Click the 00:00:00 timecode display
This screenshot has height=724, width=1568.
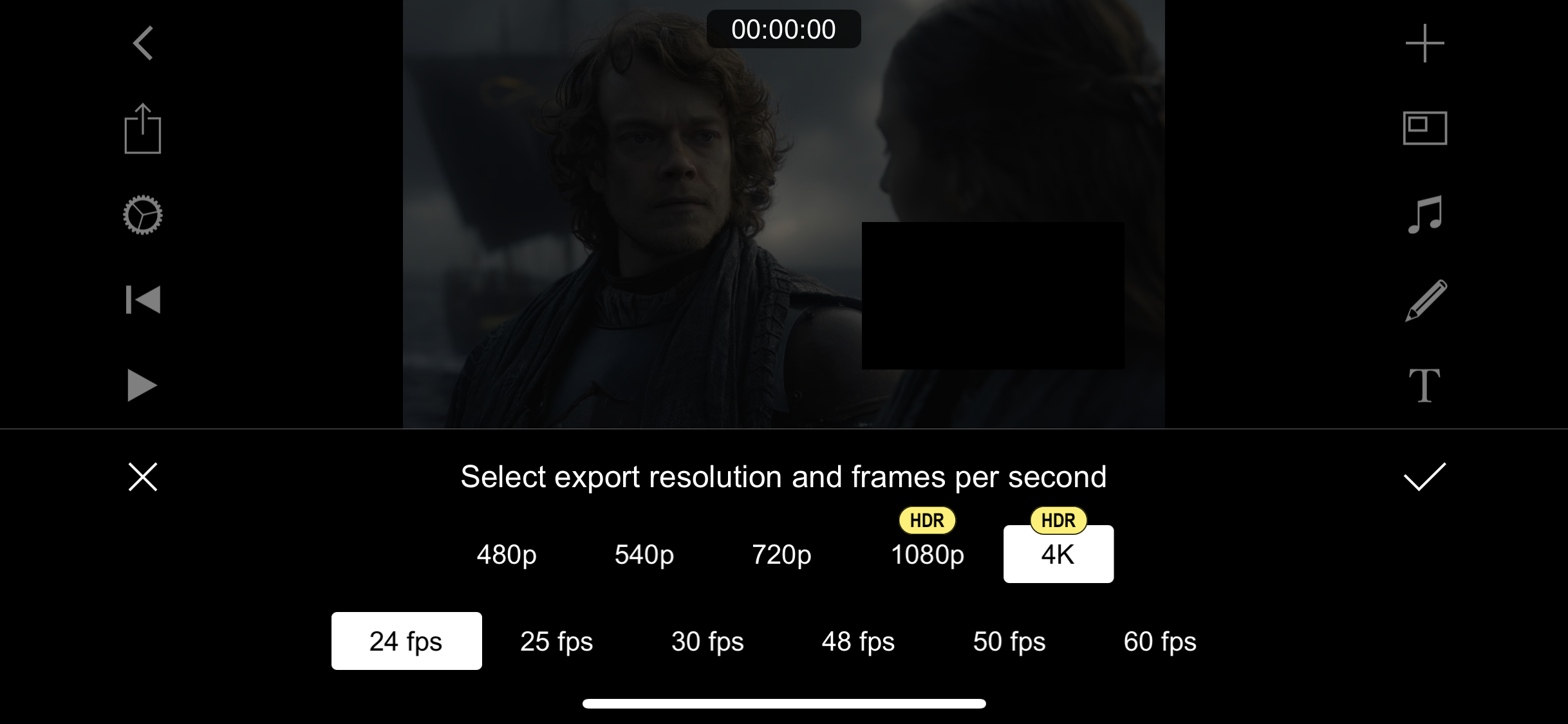(x=783, y=29)
